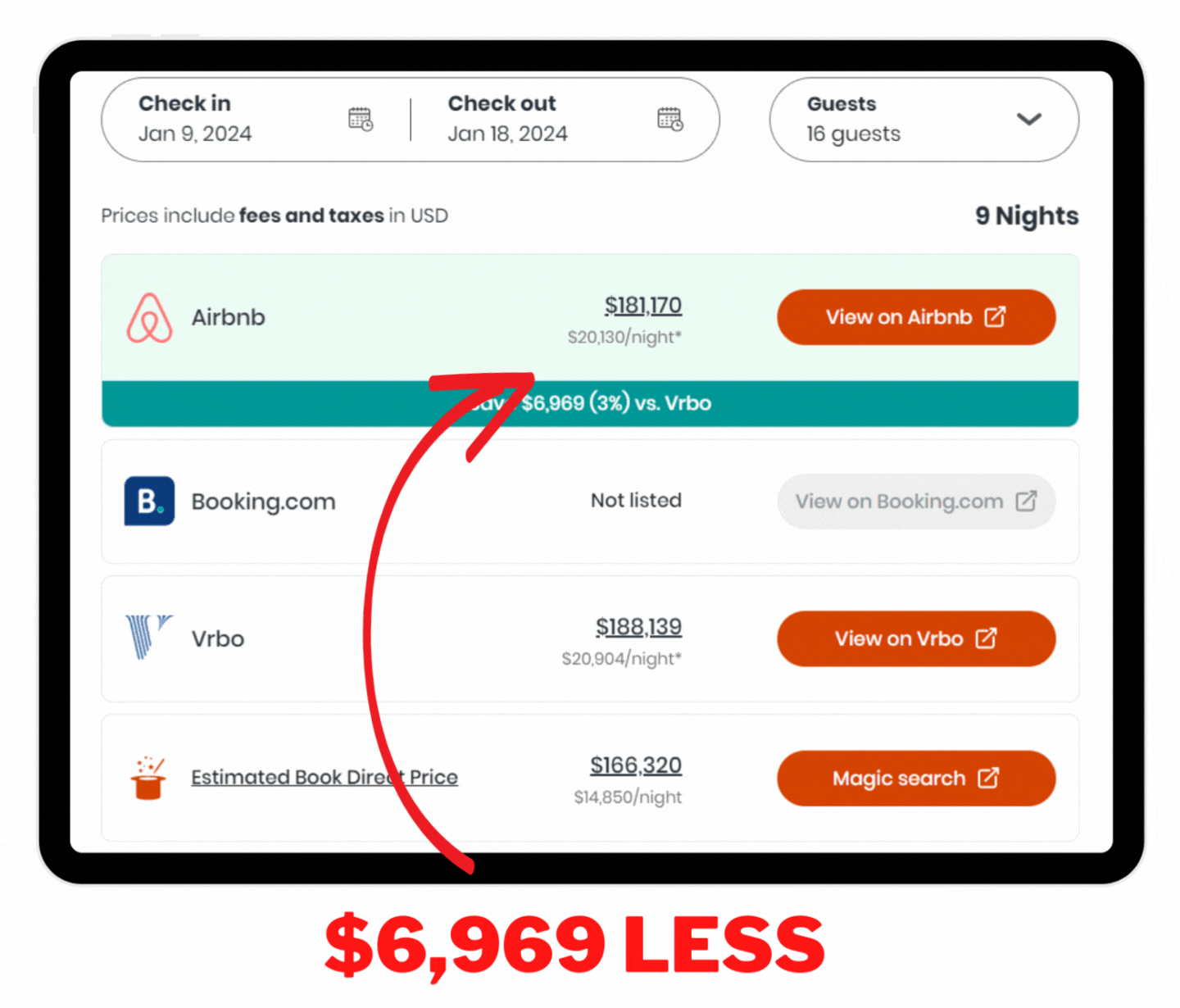Click the View on Airbnb button
This screenshot has height=1008, width=1180.
pyautogui.click(x=916, y=317)
